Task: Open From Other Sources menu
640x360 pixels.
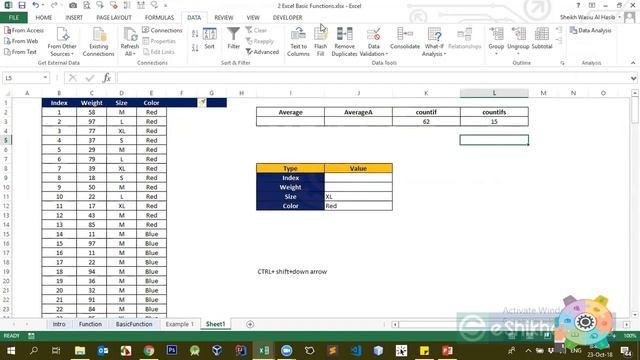Action: [62, 41]
